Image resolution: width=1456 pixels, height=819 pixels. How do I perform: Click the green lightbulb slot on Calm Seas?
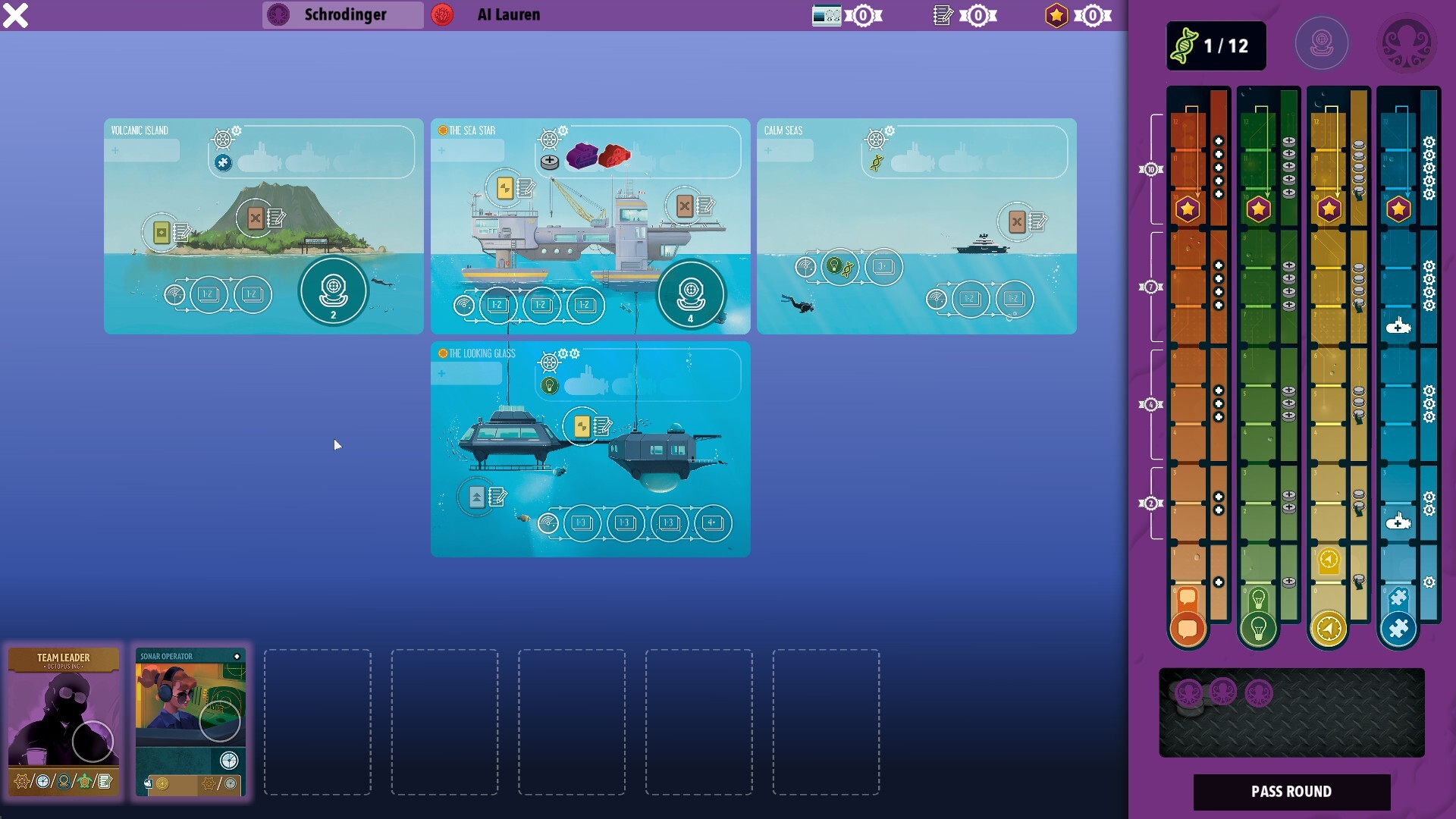point(839,267)
